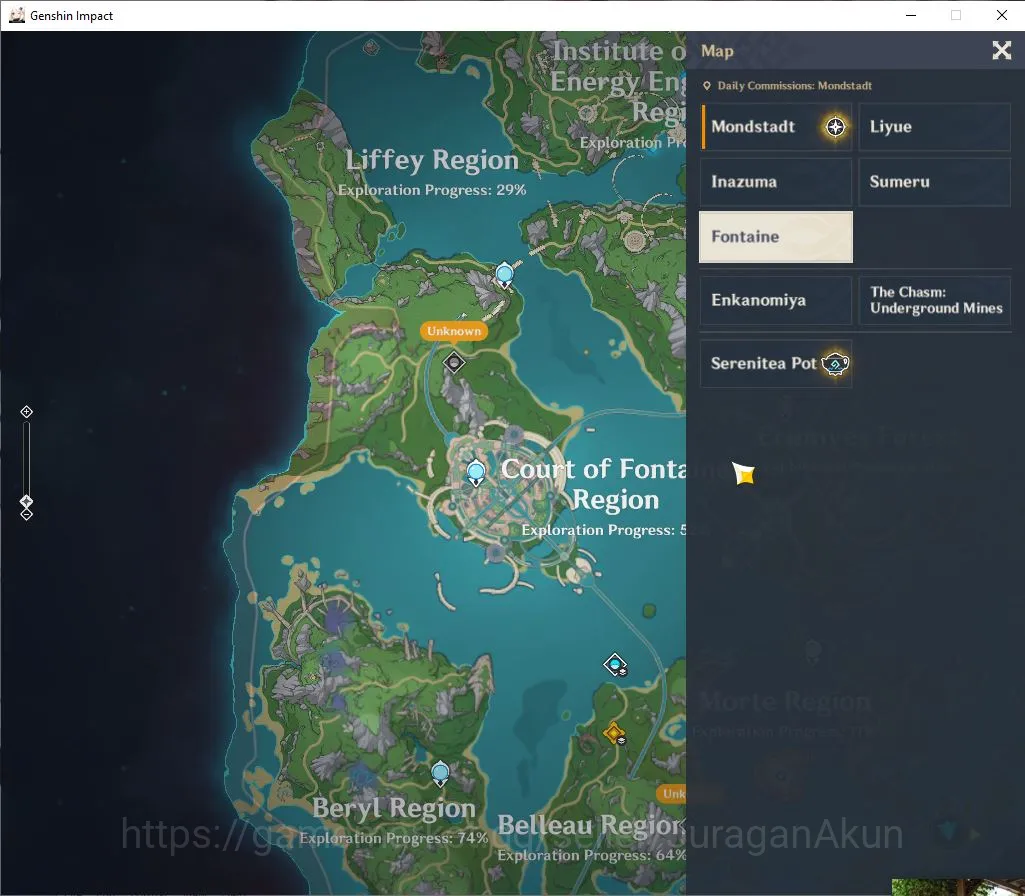Viewport: 1025px width, 896px height.
Task: Click Exploration Progress: 74% text
Action: point(394,838)
